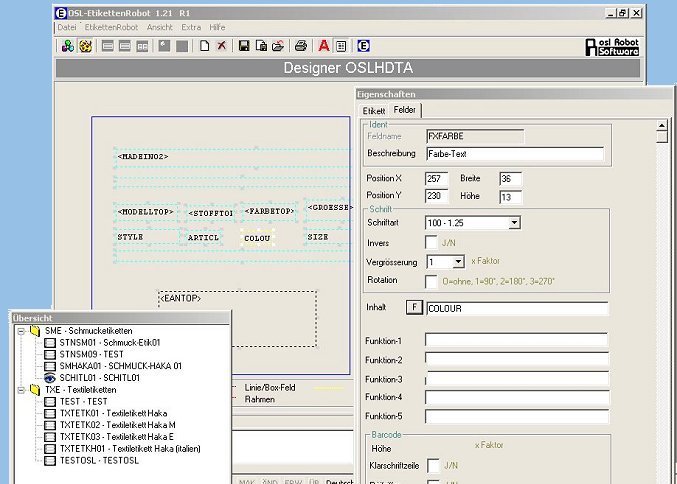This screenshot has width=677, height=484.
Task: Collapse the SME Schmucketiketten tree node
Action: [21, 331]
